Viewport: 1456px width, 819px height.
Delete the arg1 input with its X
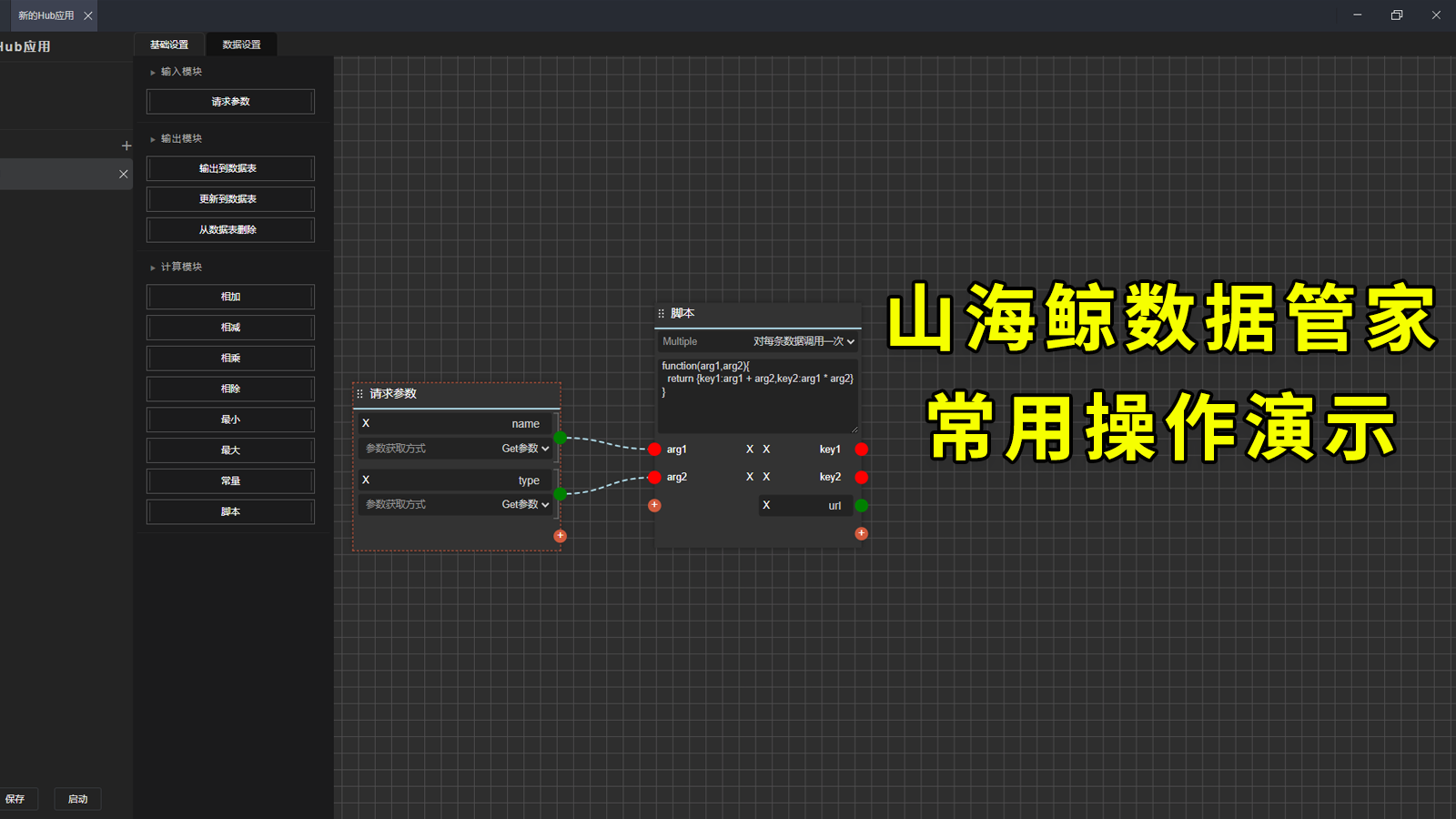point(750,450)
